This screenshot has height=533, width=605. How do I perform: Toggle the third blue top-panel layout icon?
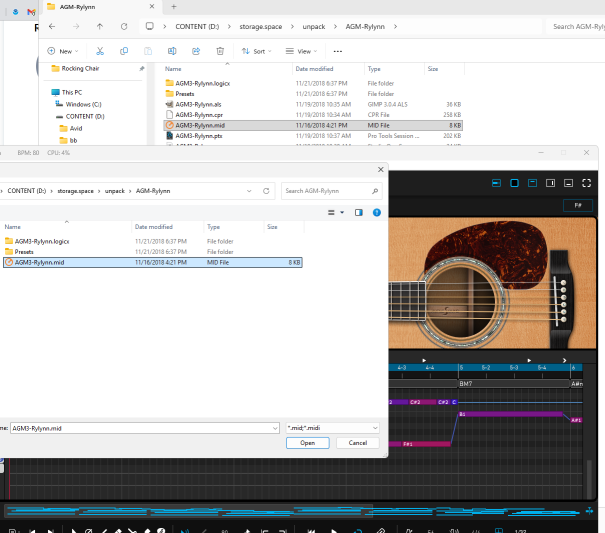click(x=532, y=183)
